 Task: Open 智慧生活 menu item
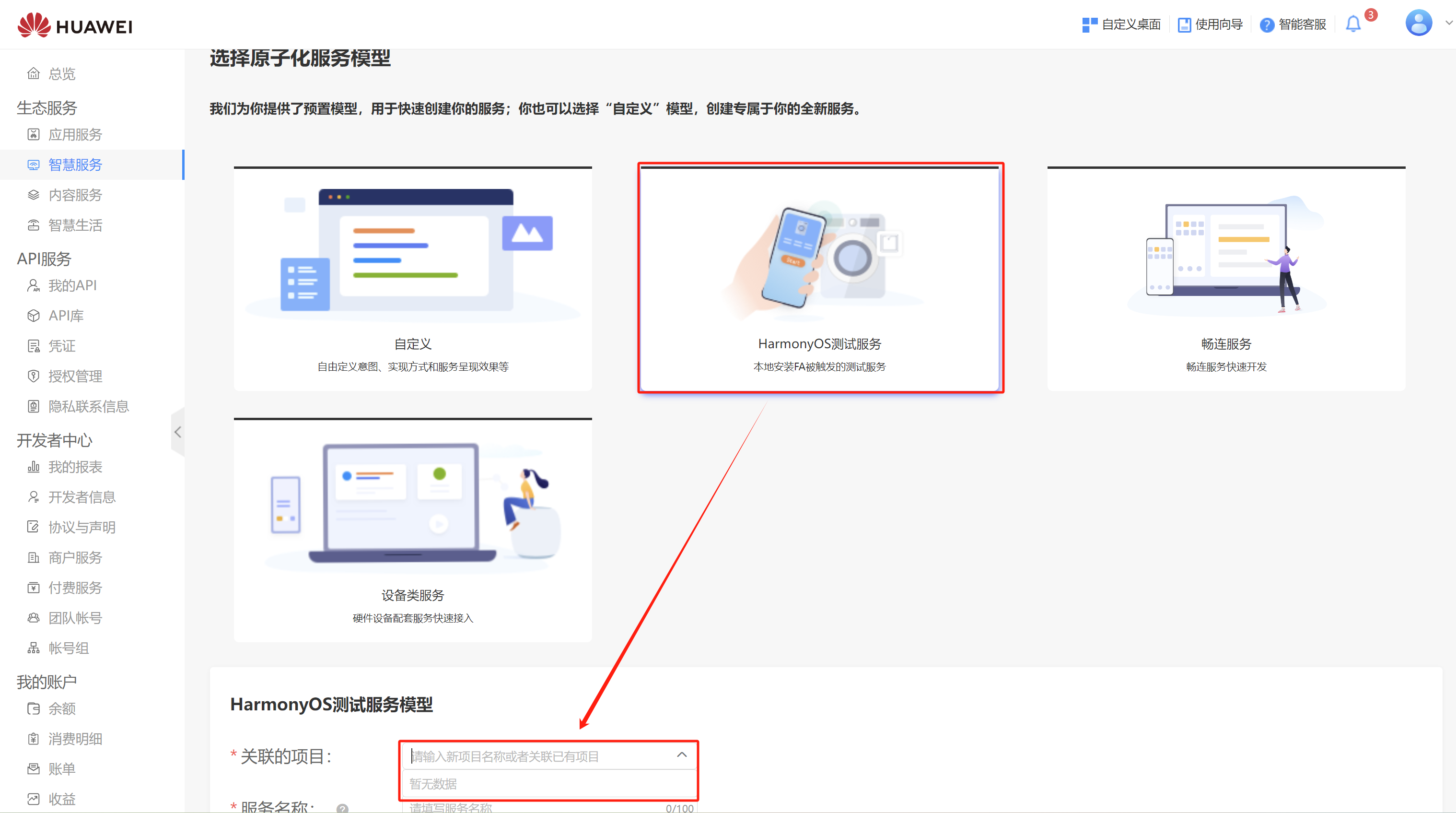coord(75,225)
